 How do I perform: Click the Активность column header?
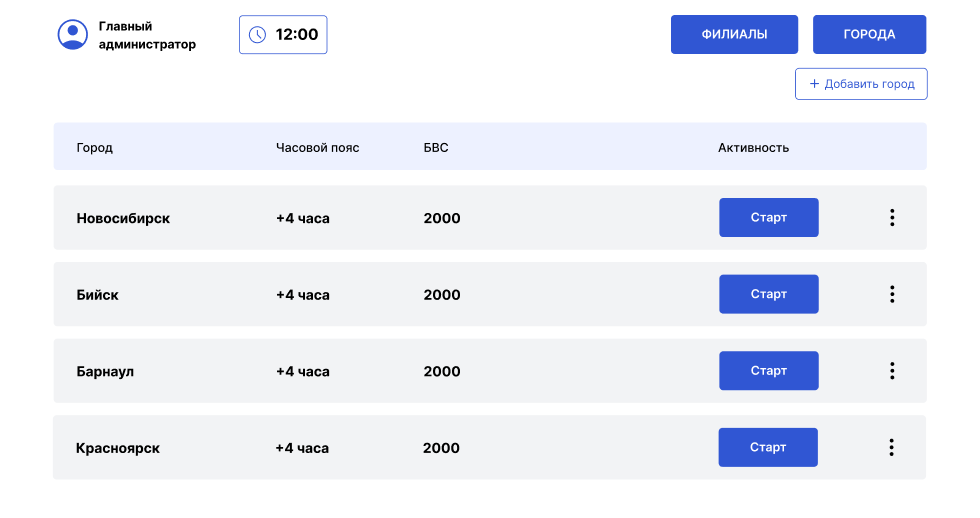(x=753, y=148)
